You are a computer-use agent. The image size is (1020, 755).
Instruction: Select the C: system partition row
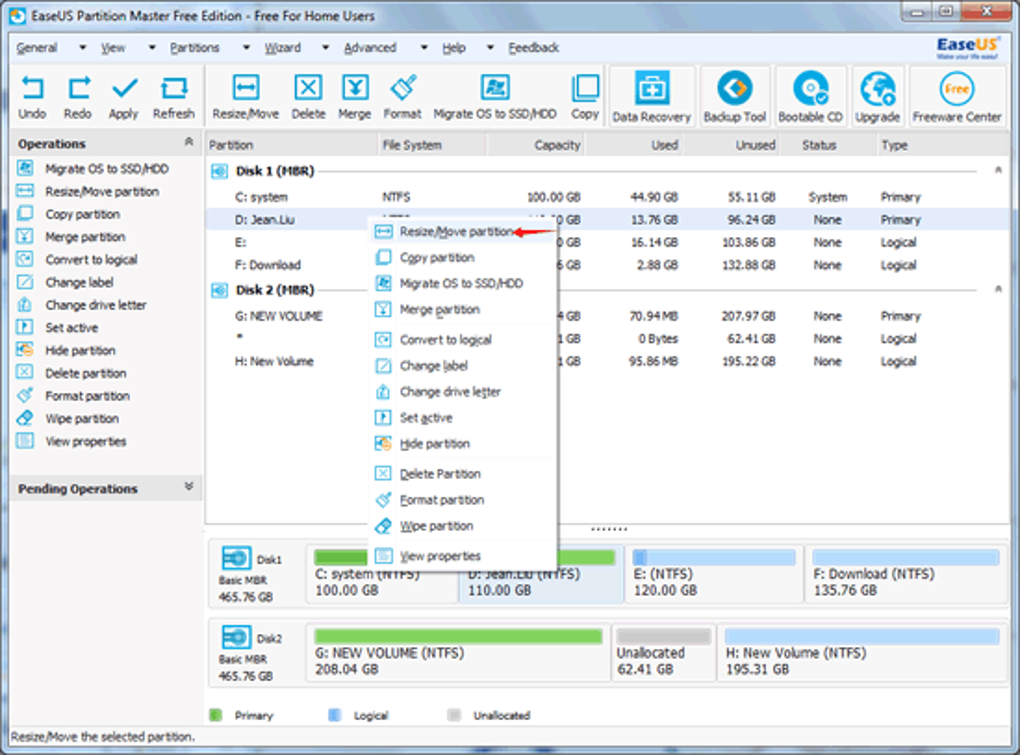(x=607, y=197)
